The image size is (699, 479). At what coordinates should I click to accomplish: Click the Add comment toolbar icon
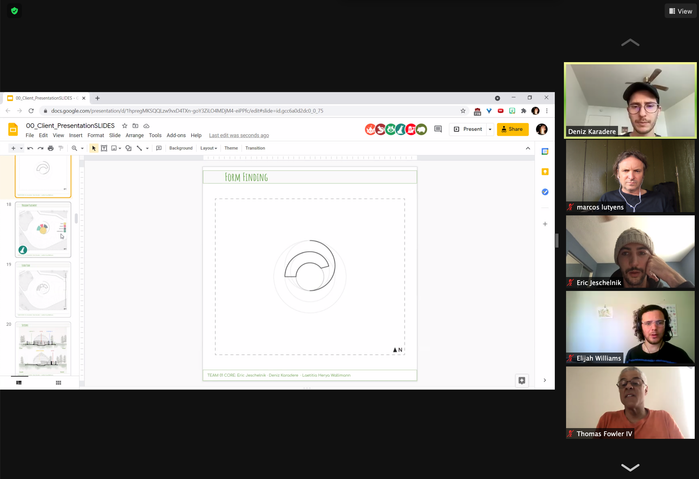pyautogui.click(x=159, y=148)
